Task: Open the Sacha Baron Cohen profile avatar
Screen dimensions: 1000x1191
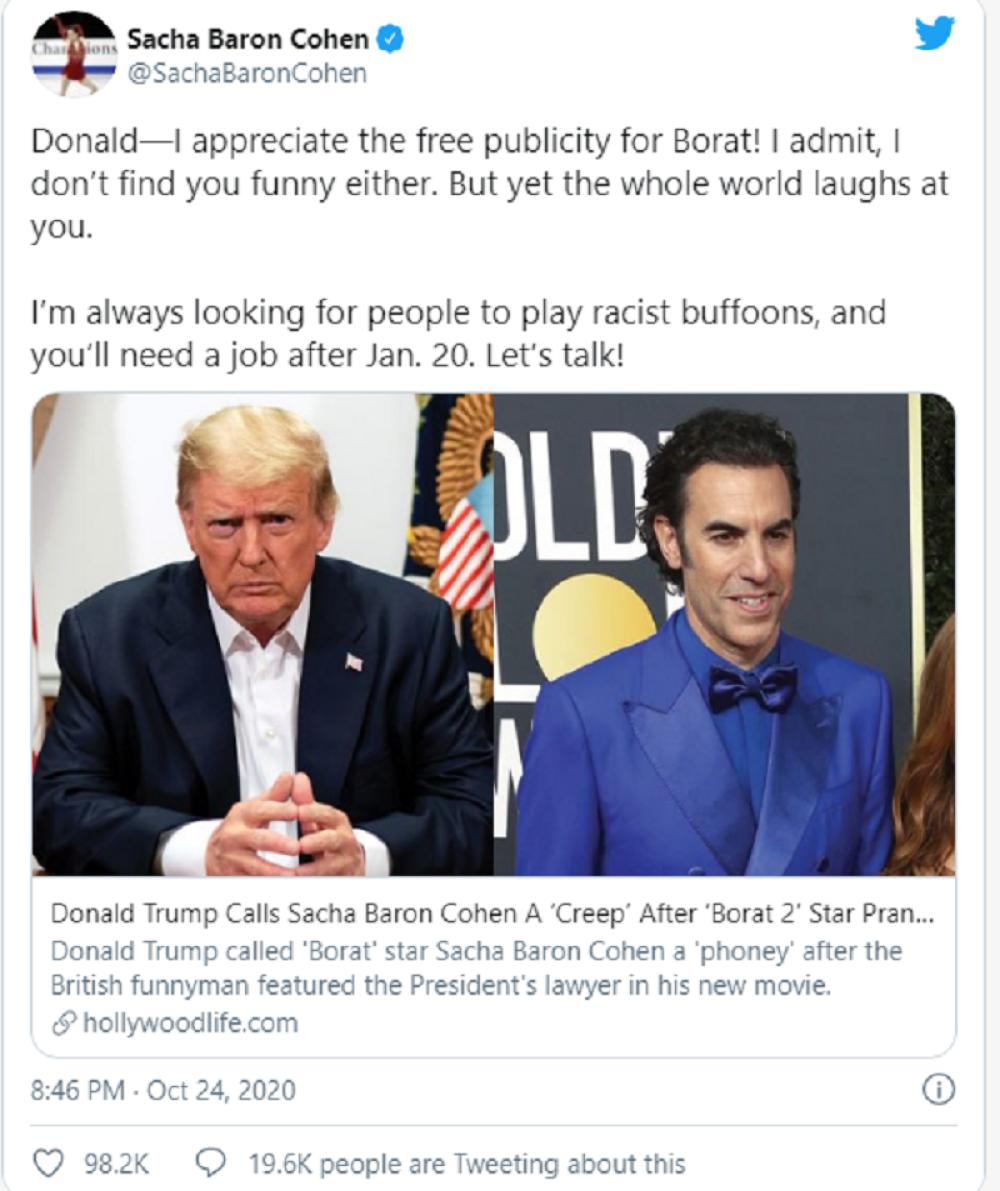Action: (73, 54)
